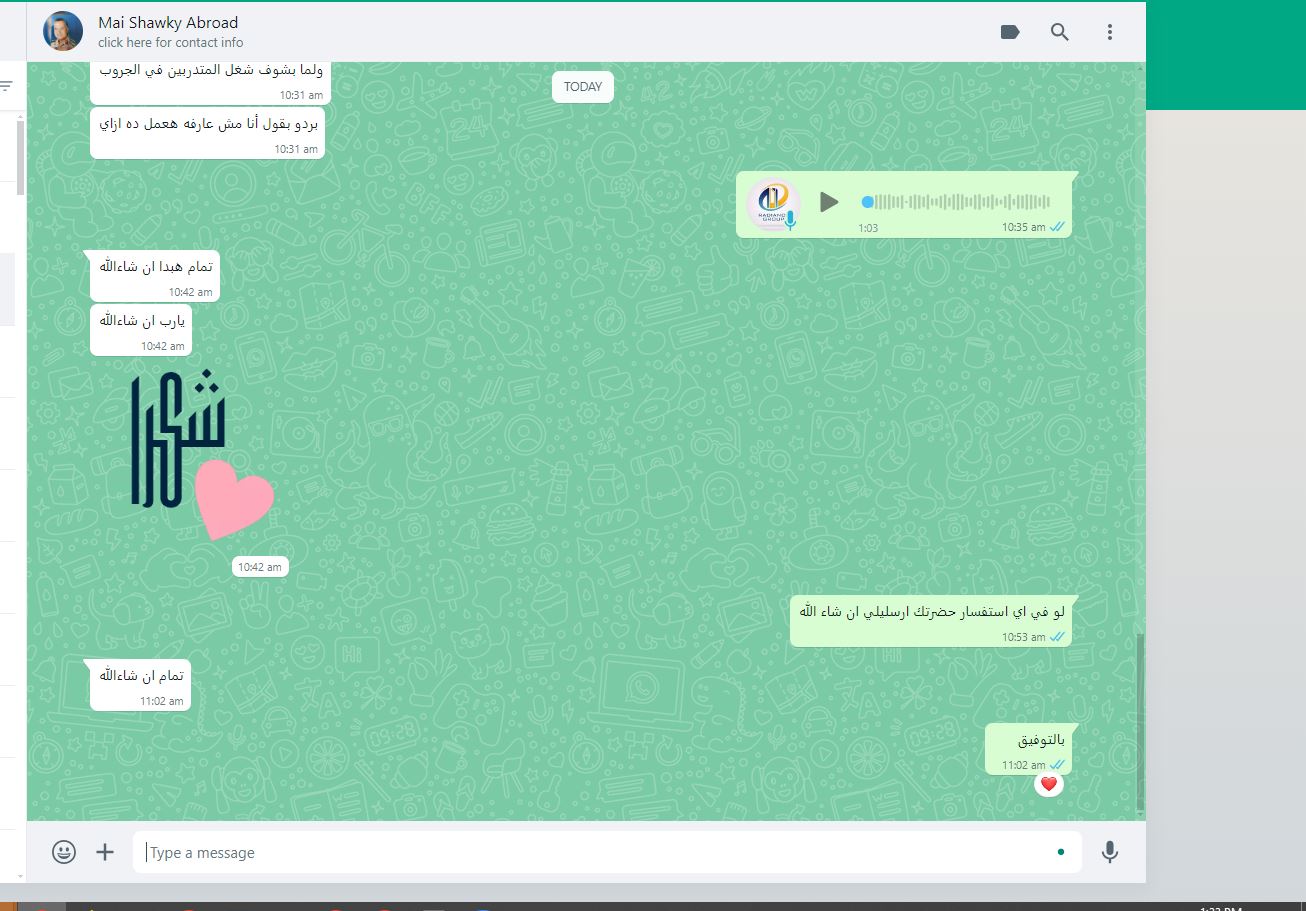Select the message تمام هبدا ان شاءالله
The image size is (1306, 911).
[155, 276]
